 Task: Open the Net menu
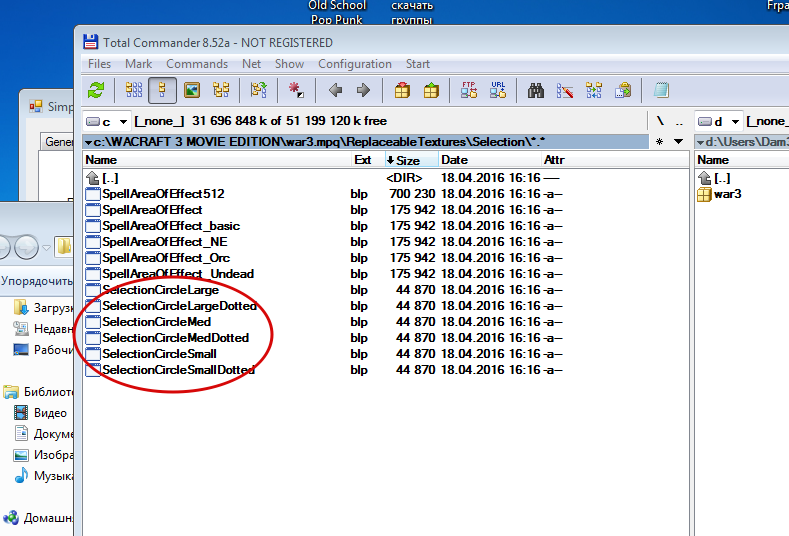click(x=251, y=64)
